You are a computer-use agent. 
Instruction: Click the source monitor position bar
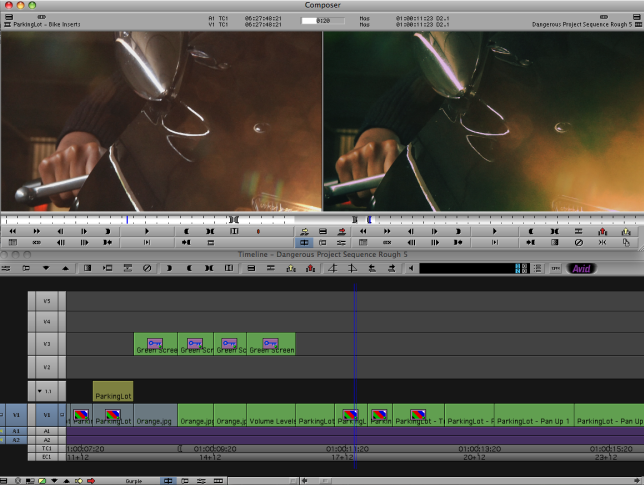(148, 220)
